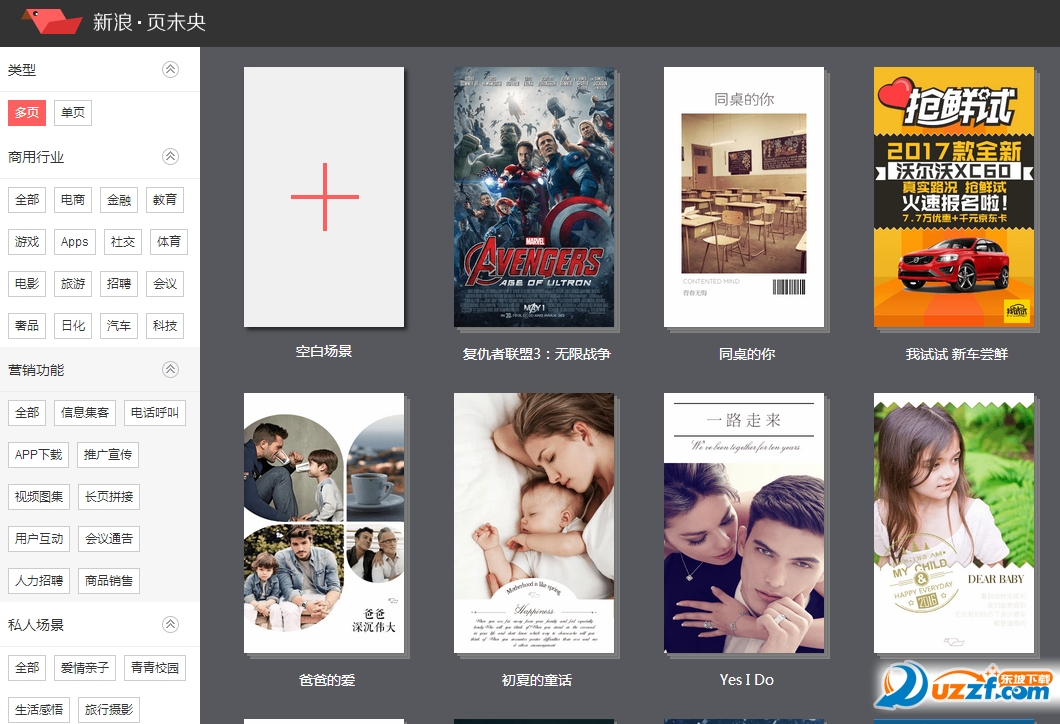Open the 同桌的你 classroom template
Screen dimensions: 1060x724
pos(744,197)
